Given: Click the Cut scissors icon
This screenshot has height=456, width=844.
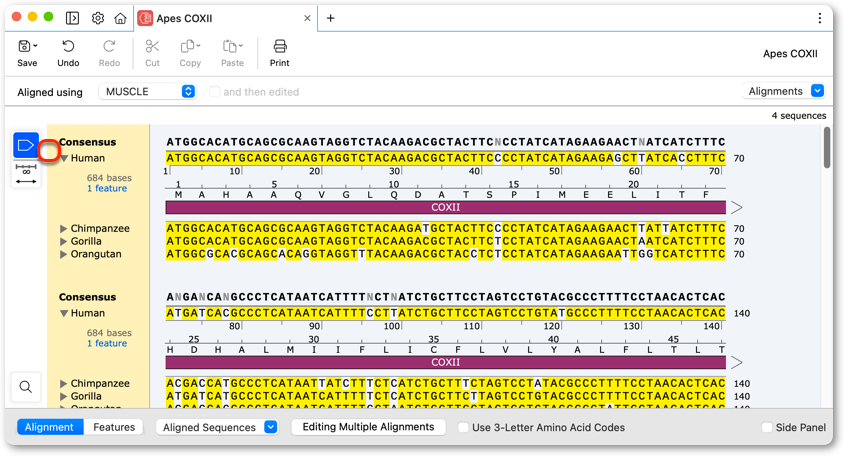Looking at the screenshot, I should coord(152,47).
